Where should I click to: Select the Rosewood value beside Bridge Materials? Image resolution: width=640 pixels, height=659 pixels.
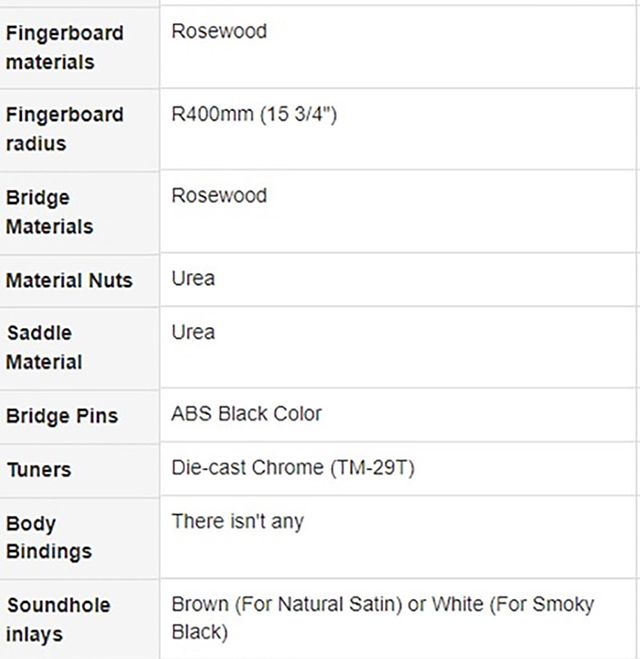click(x=219, y=196)
